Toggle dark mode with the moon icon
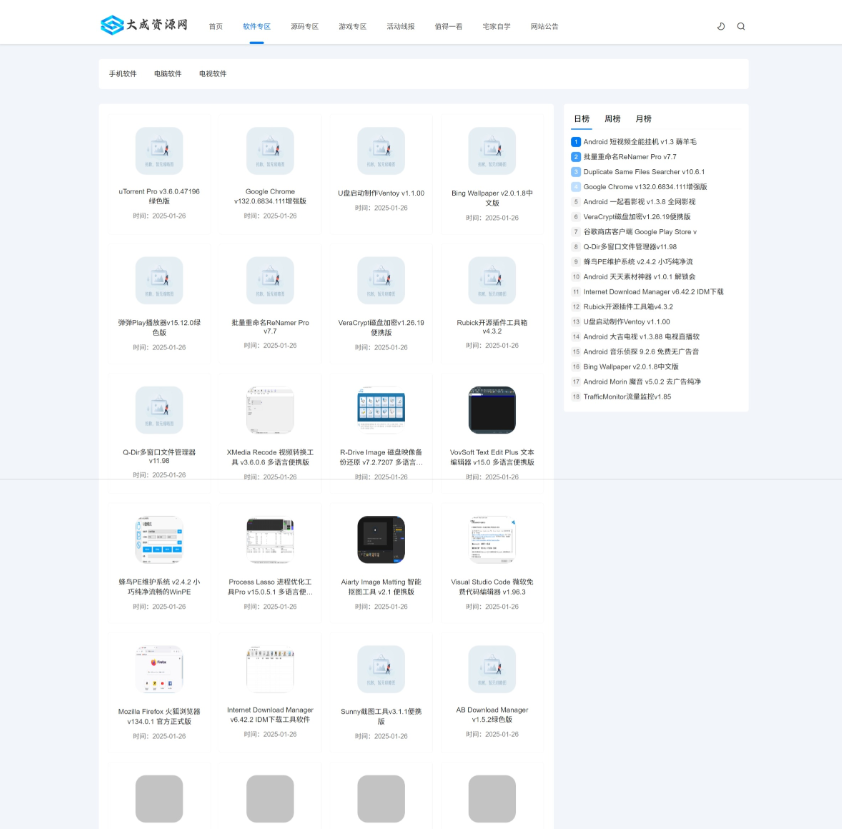 (721, 26)
